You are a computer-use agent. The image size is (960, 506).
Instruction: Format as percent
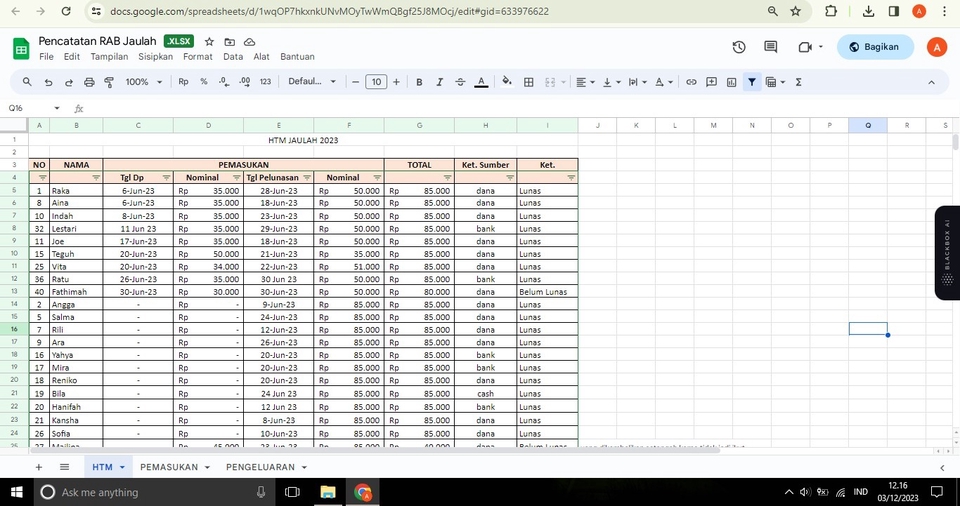click(204, 82)
